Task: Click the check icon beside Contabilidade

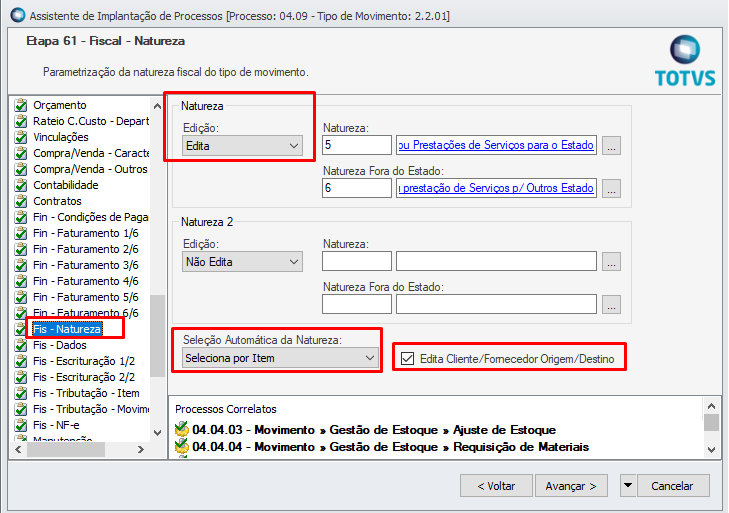Action: [20, 185]
